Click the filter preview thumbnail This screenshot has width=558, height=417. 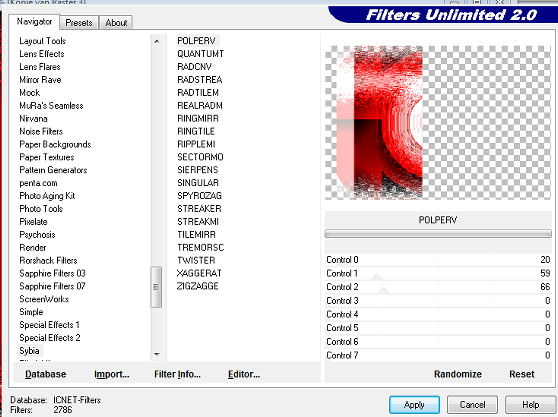[x=438, y=122]
